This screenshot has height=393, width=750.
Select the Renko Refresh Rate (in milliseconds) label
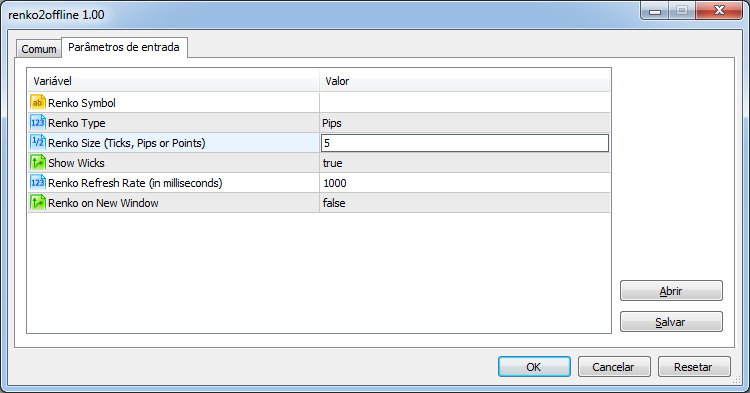135,183
